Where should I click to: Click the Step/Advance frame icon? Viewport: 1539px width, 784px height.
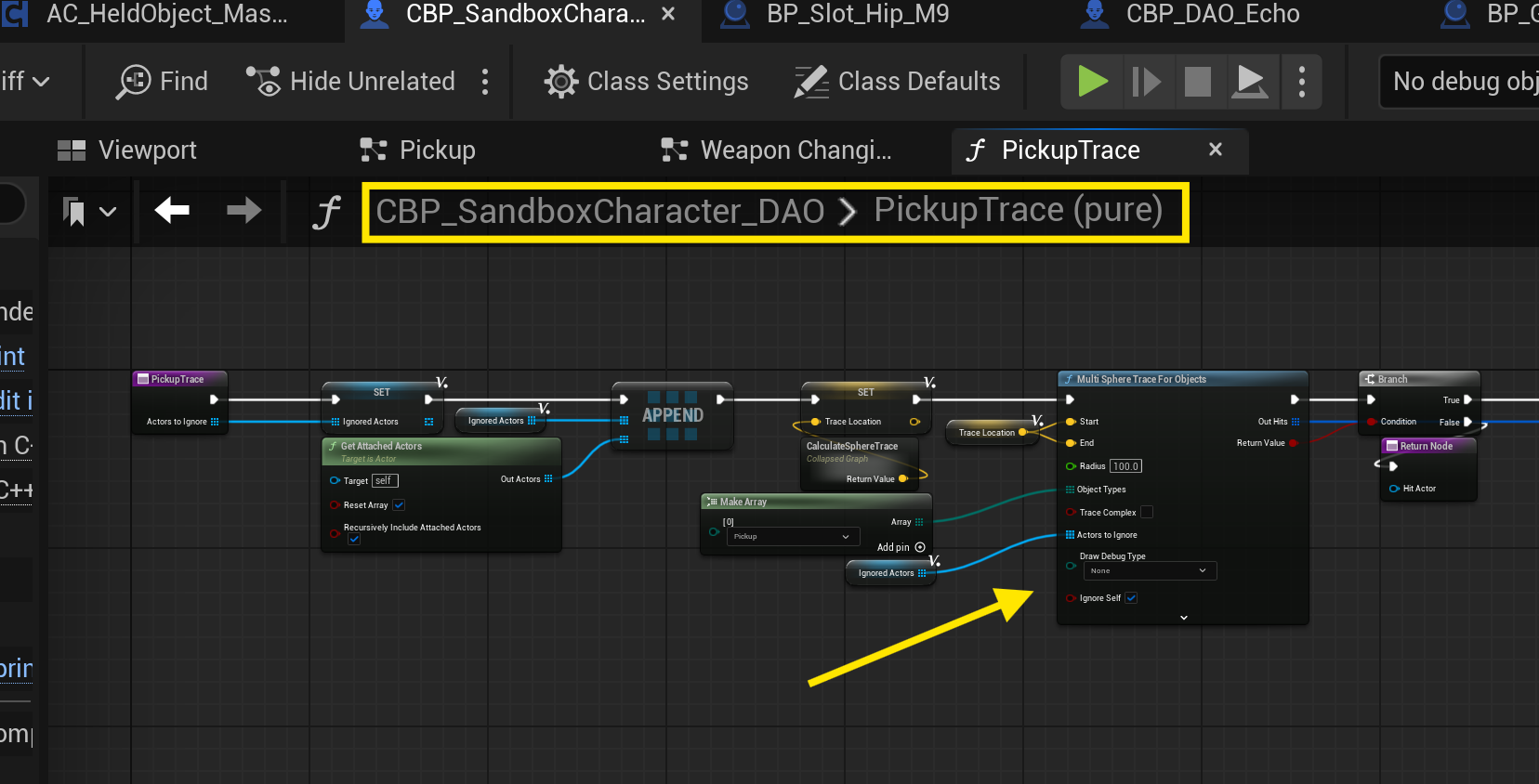1145,82
